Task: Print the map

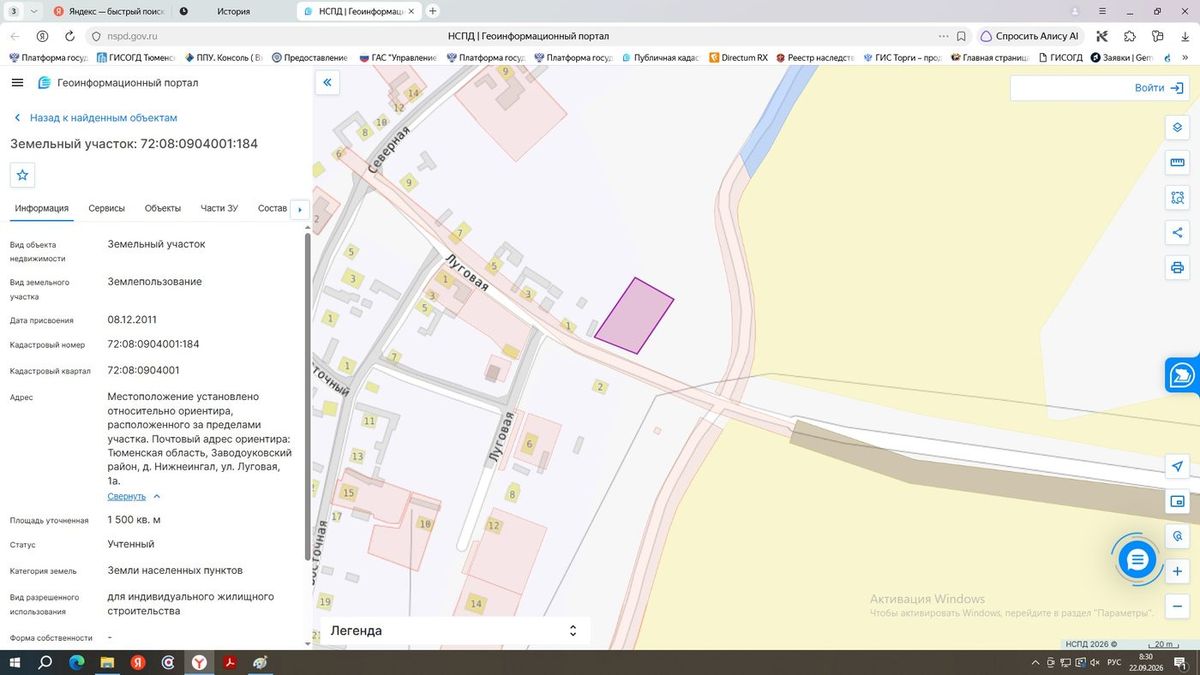Action: 1177,268
